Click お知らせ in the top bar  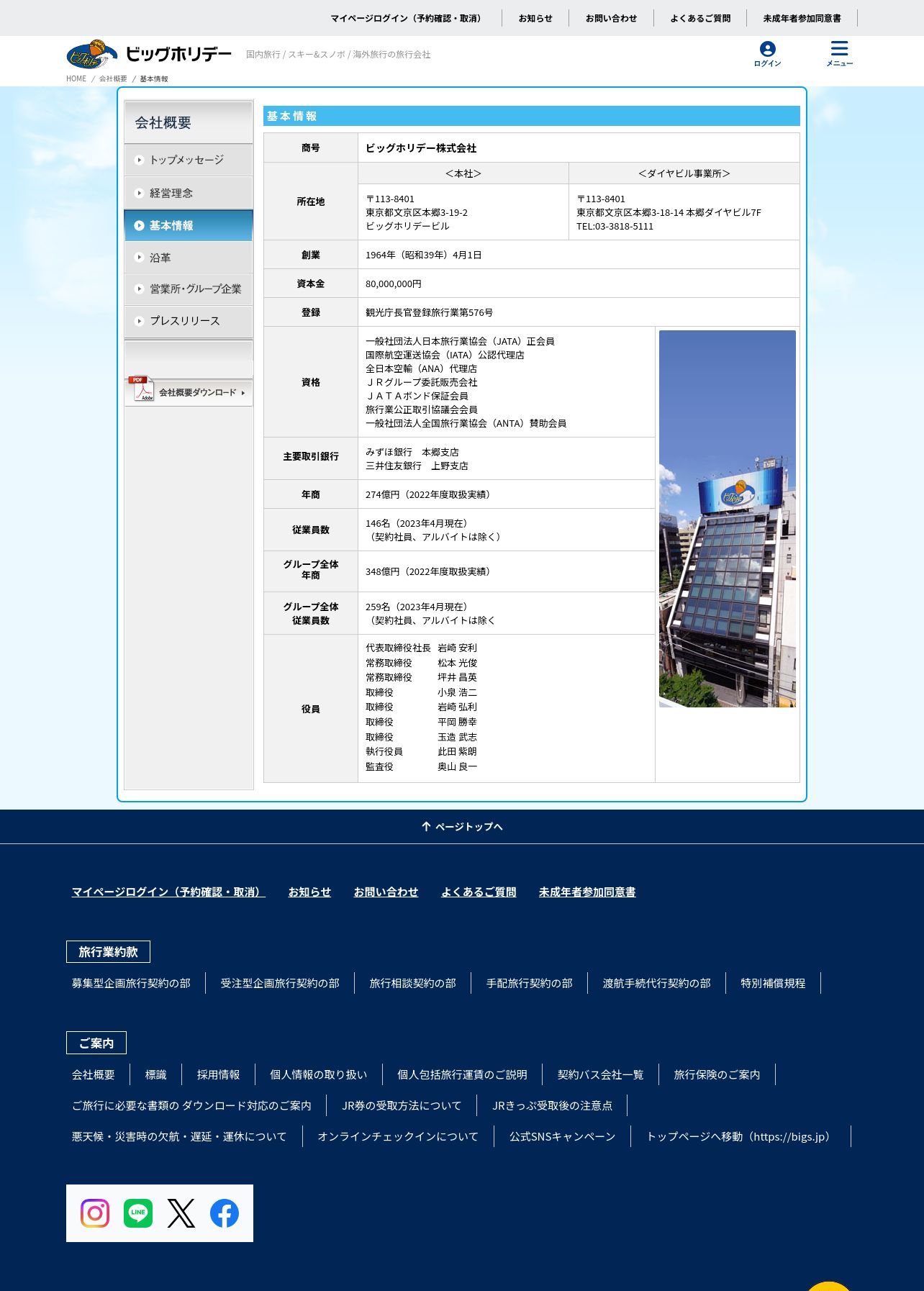pos(535,18)
